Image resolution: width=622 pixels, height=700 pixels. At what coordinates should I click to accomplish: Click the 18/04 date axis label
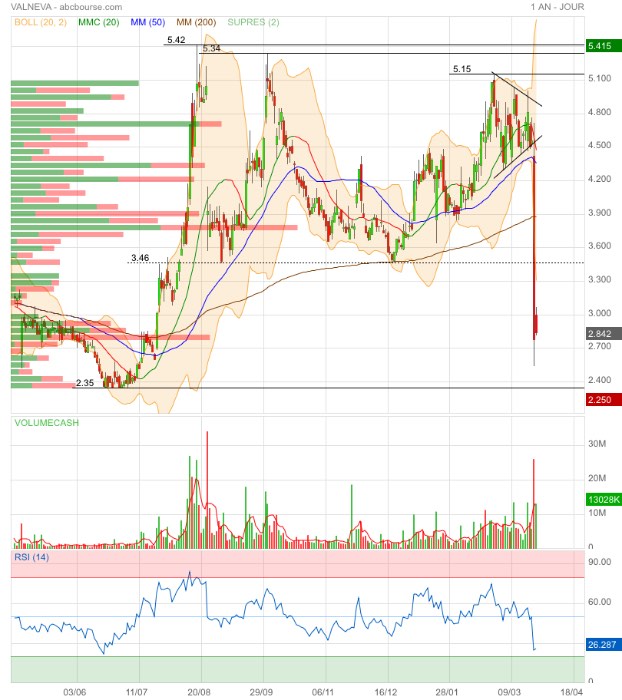point(572,692)
